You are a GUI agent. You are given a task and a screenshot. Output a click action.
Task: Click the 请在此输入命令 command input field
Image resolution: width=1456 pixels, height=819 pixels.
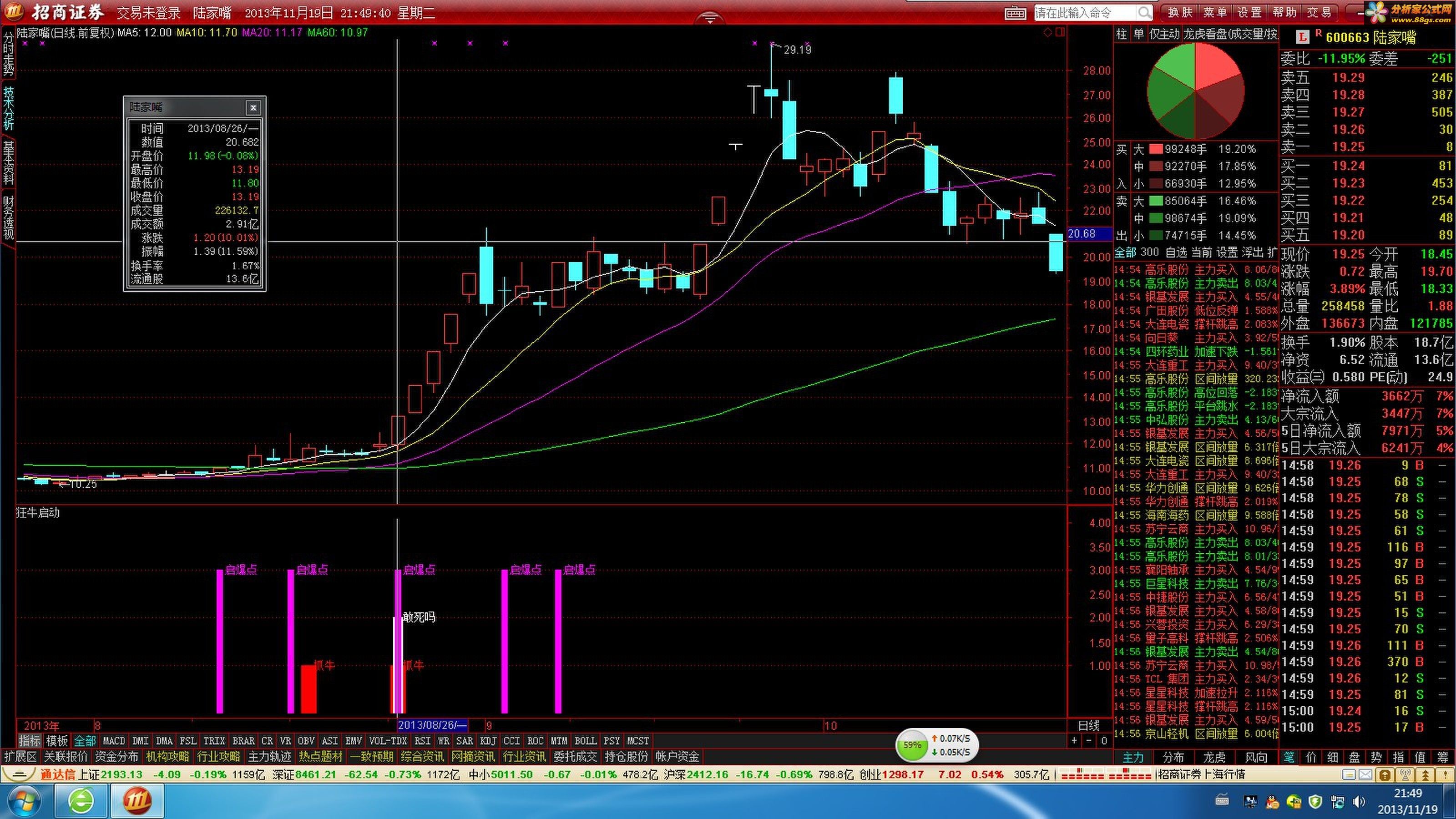[x=1085, y=12]
